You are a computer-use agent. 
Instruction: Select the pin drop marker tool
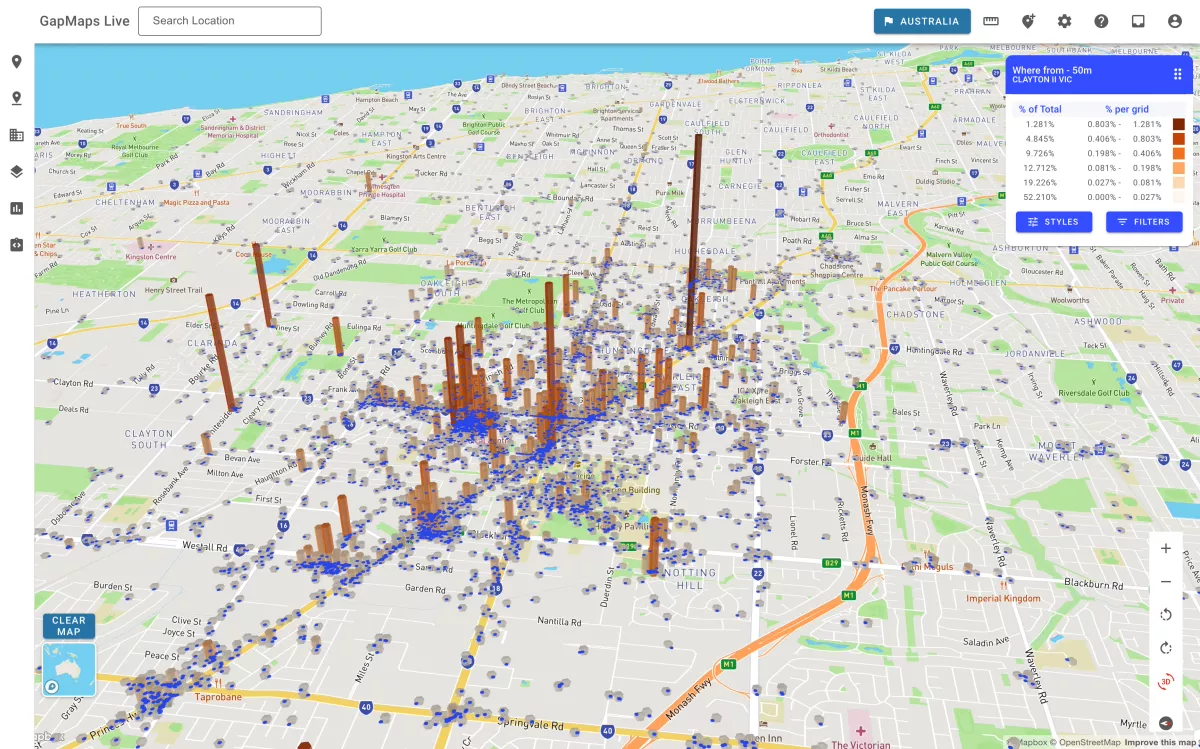[16, 98]
